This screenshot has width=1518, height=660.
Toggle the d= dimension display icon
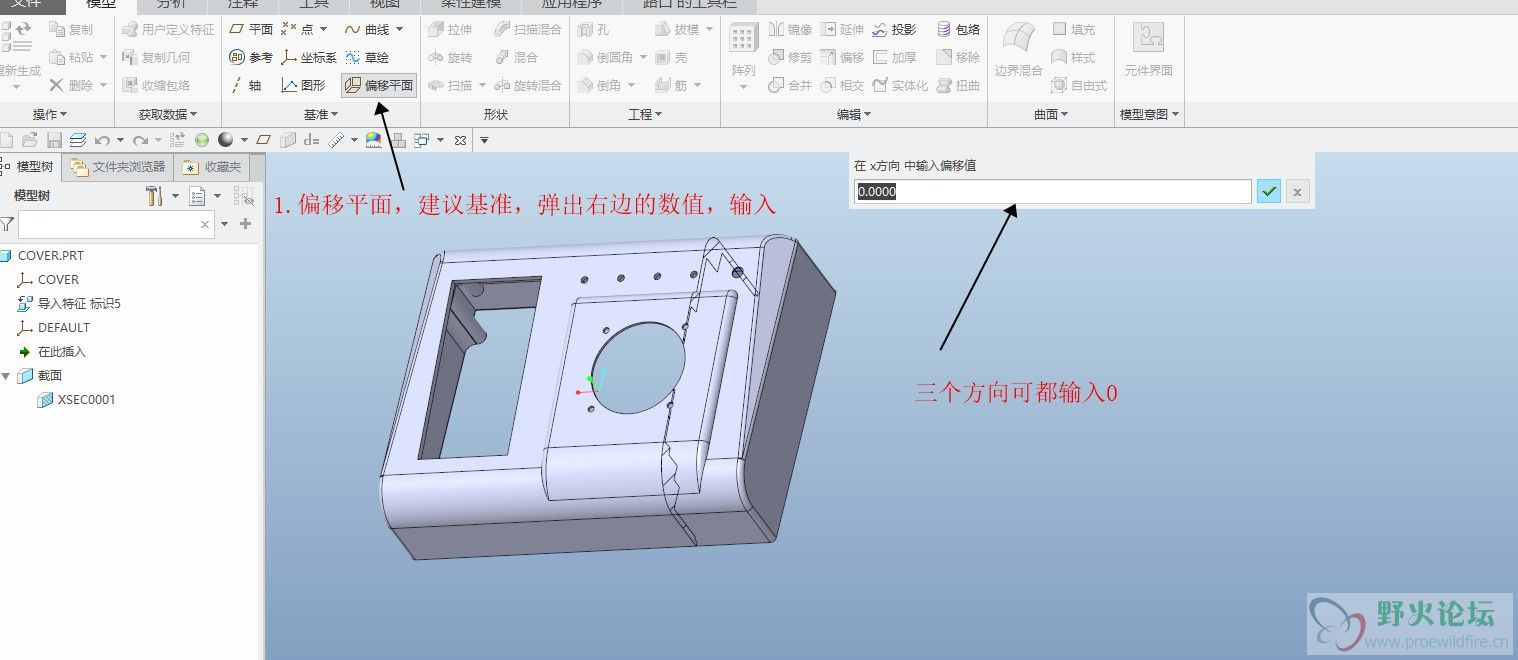tap(312, 140)
